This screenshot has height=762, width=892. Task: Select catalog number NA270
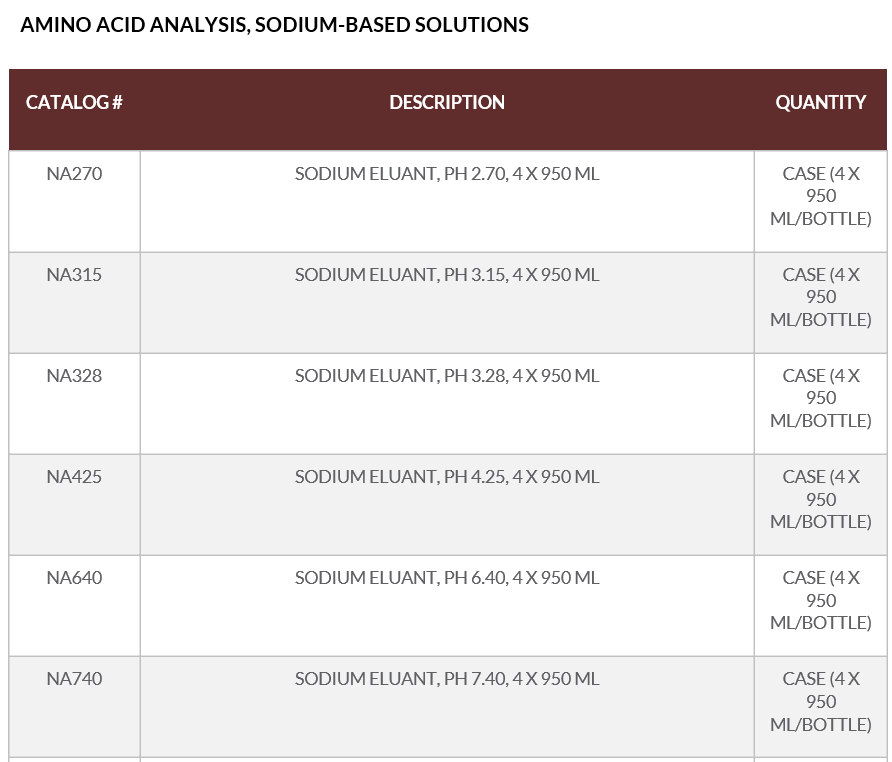[74, 174]
